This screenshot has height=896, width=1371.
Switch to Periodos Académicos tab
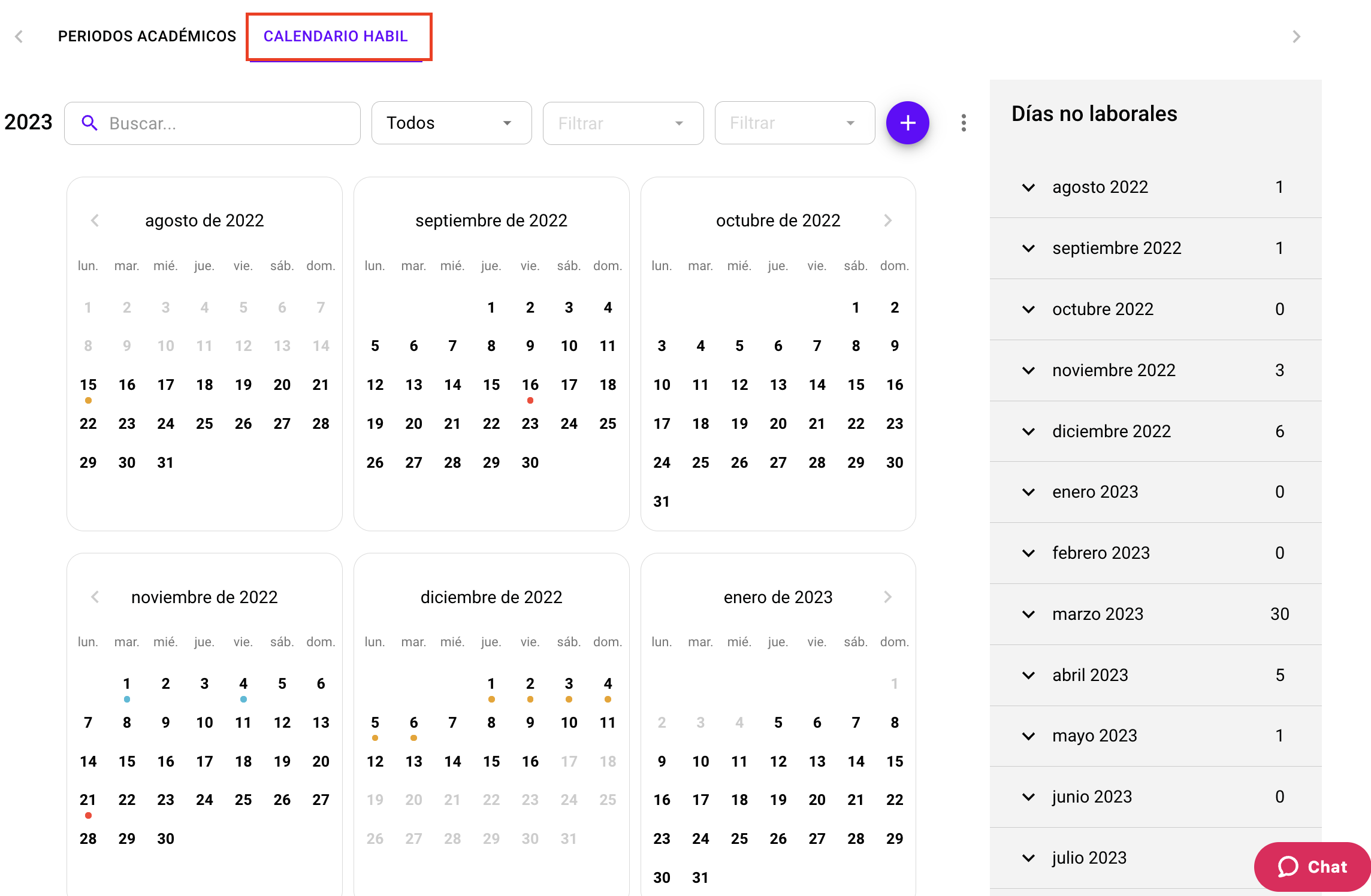147,36
